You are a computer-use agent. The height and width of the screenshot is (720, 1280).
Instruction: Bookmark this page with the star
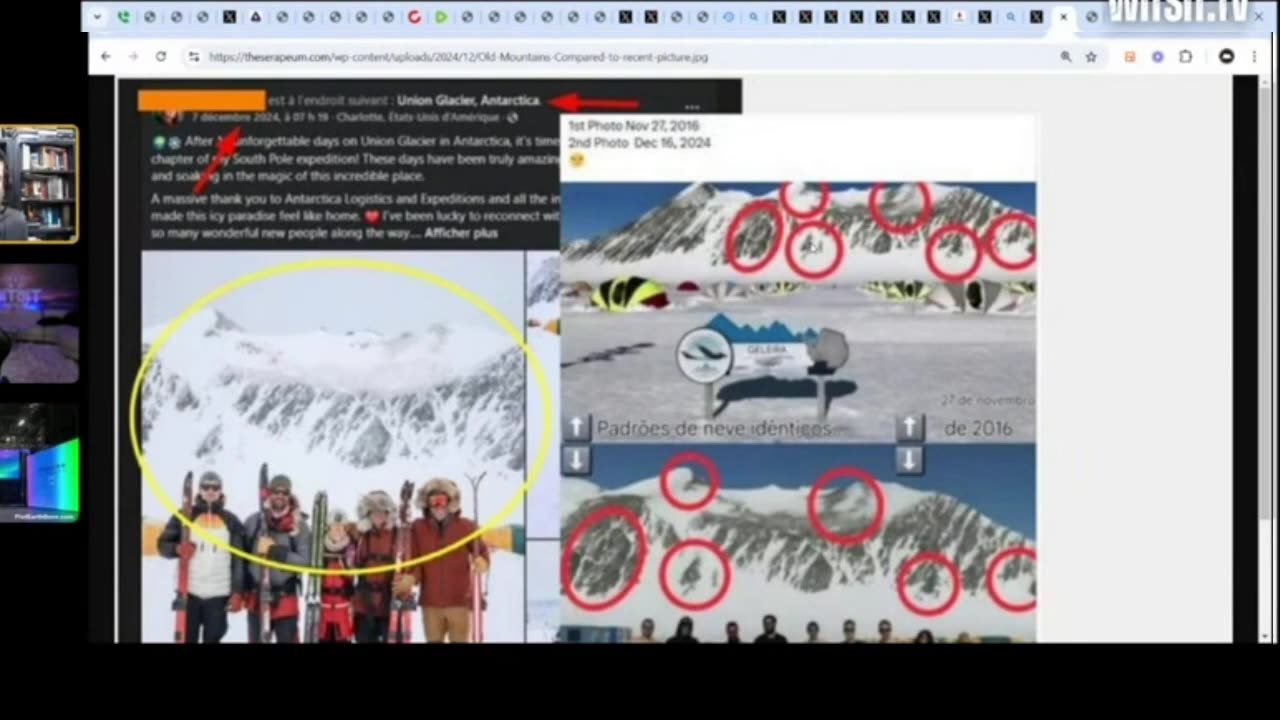click(x=1091, y=57)
